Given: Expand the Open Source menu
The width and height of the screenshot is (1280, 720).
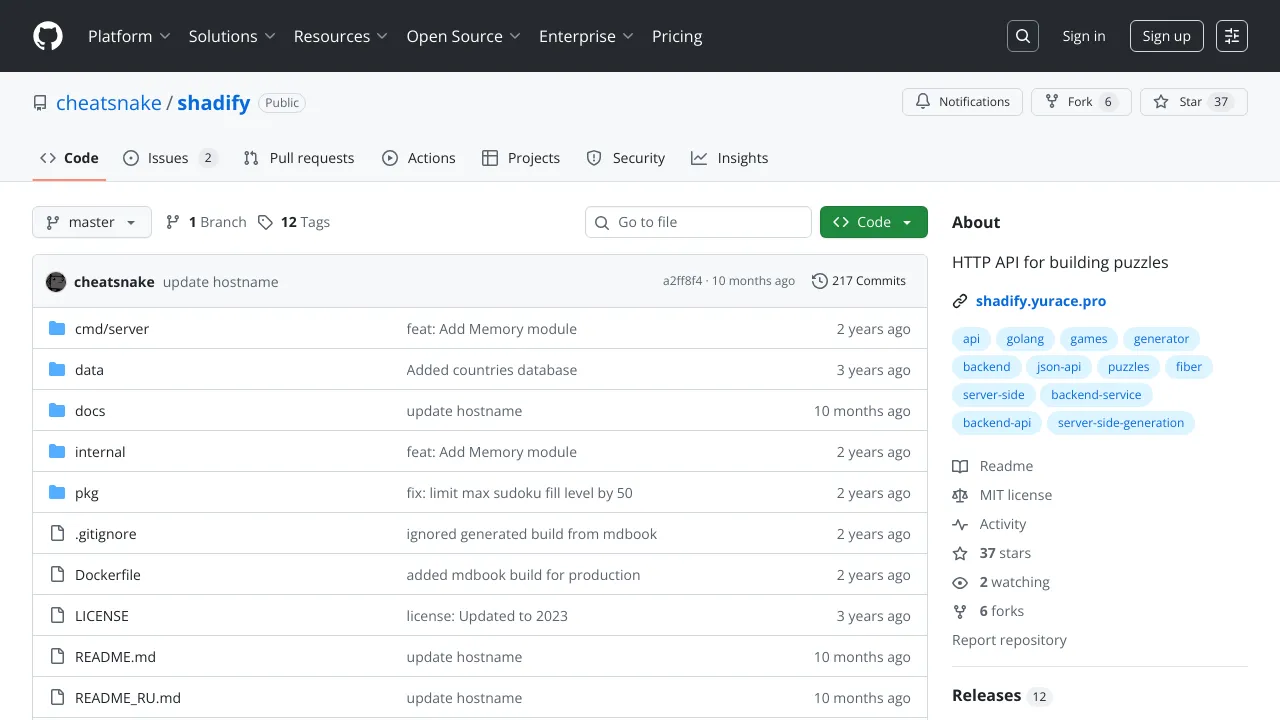Looking at the screenshot, I should [463, 36].
